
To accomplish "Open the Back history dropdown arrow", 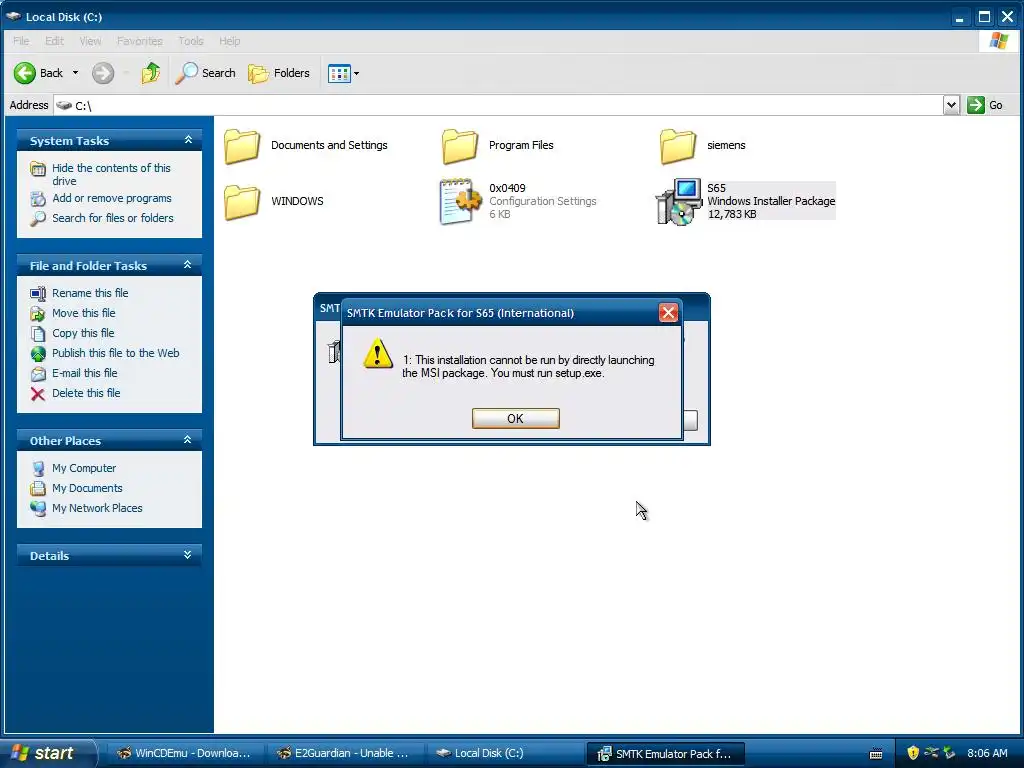I will [x=75, y=73].
